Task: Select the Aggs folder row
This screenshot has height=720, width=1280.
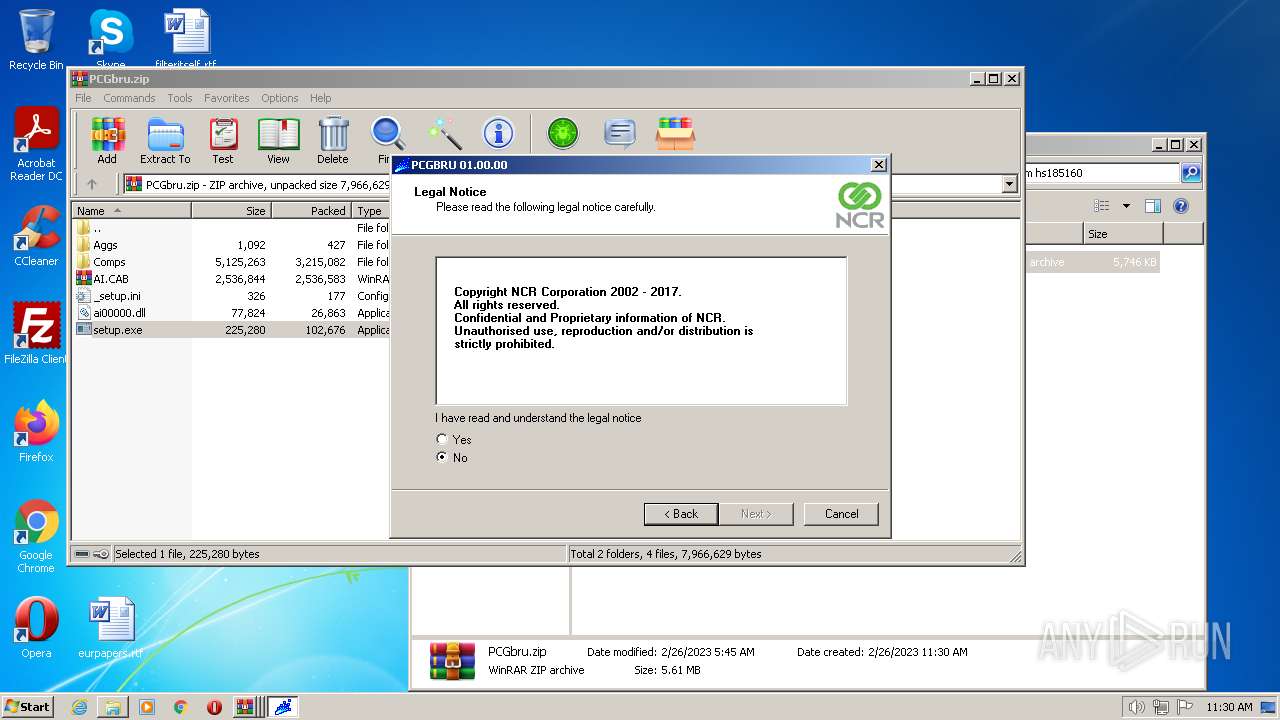Action: [232, 245]
